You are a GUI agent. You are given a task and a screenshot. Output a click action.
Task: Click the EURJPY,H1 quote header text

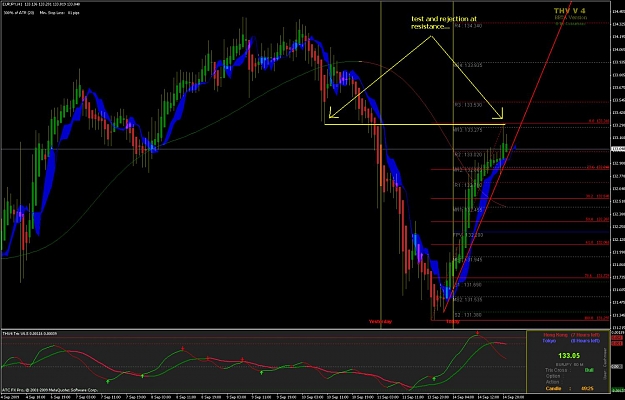[41, 4]
